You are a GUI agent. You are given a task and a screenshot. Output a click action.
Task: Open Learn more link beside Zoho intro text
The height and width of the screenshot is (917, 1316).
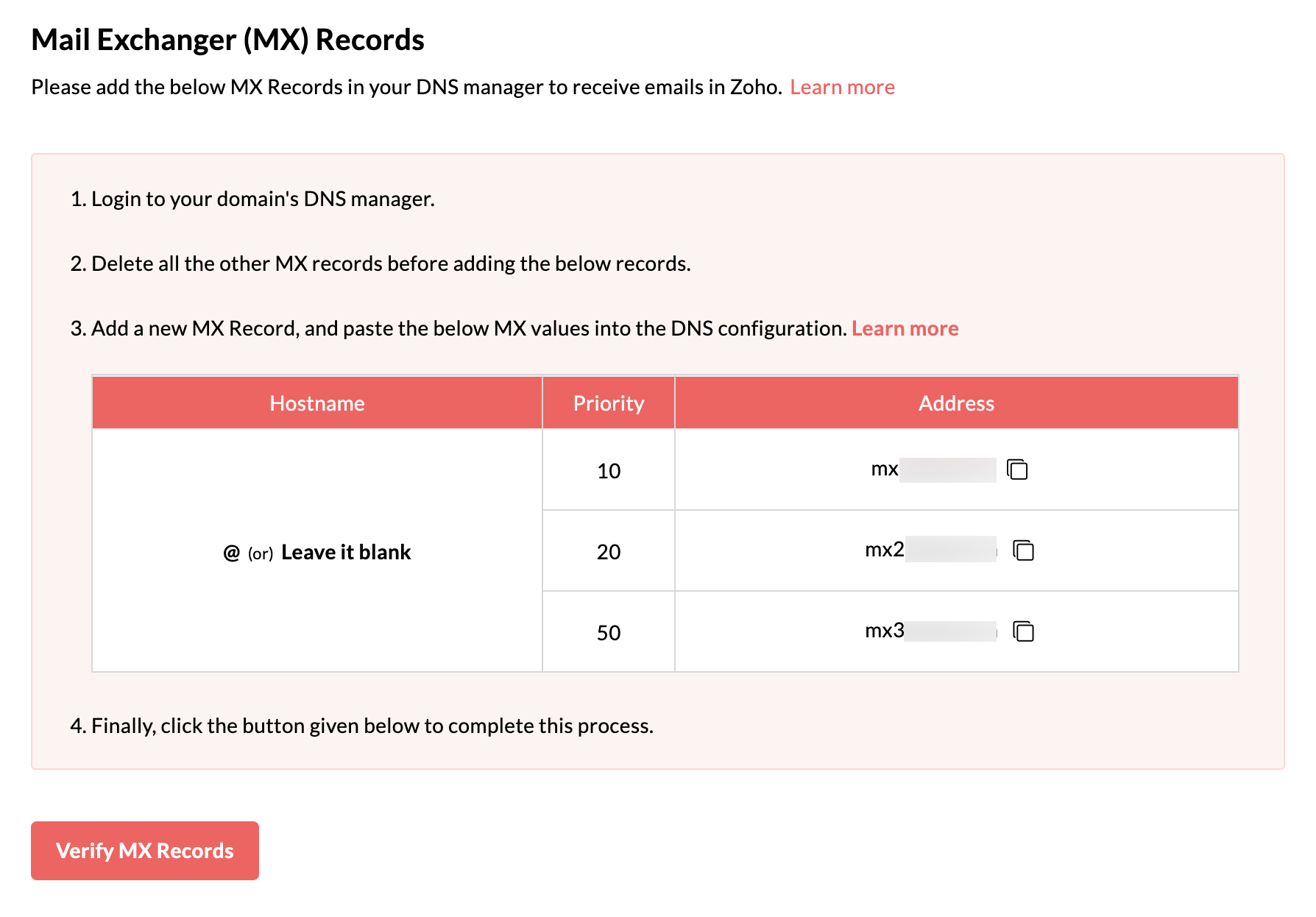(x=842, y=88)
